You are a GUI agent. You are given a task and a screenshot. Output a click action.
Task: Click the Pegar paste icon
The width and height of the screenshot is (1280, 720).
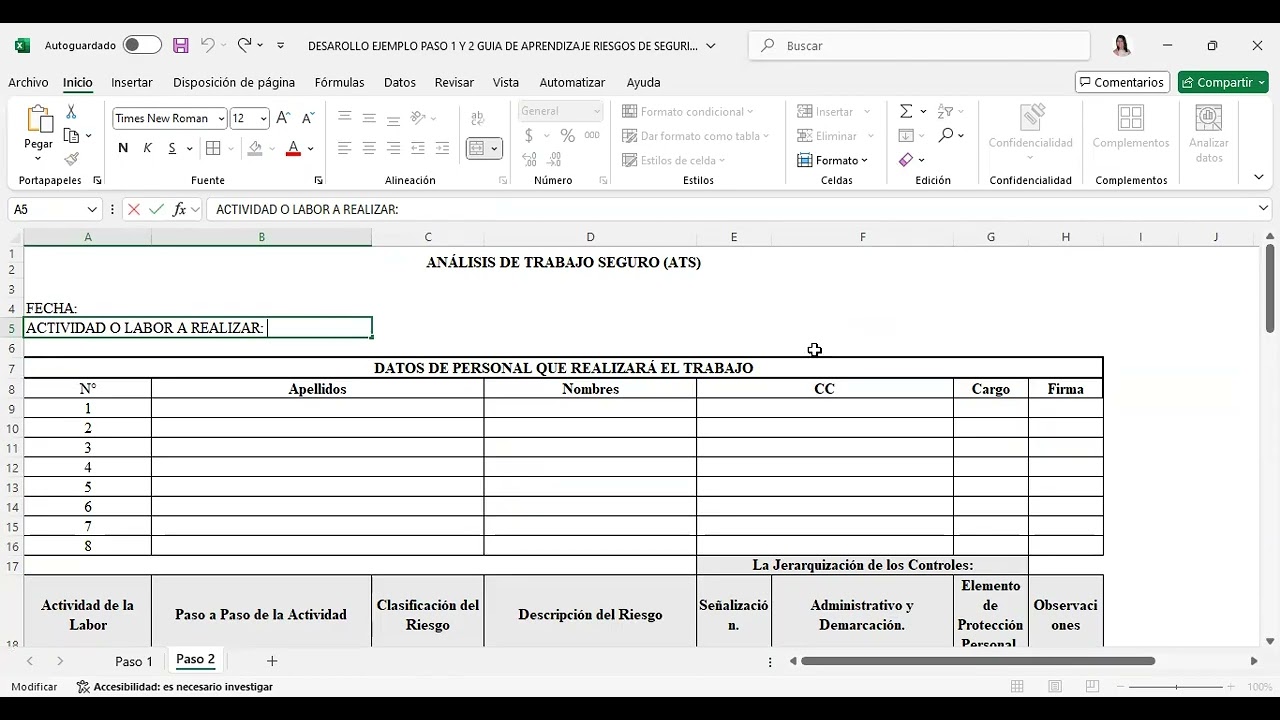(x=39, y=120)
